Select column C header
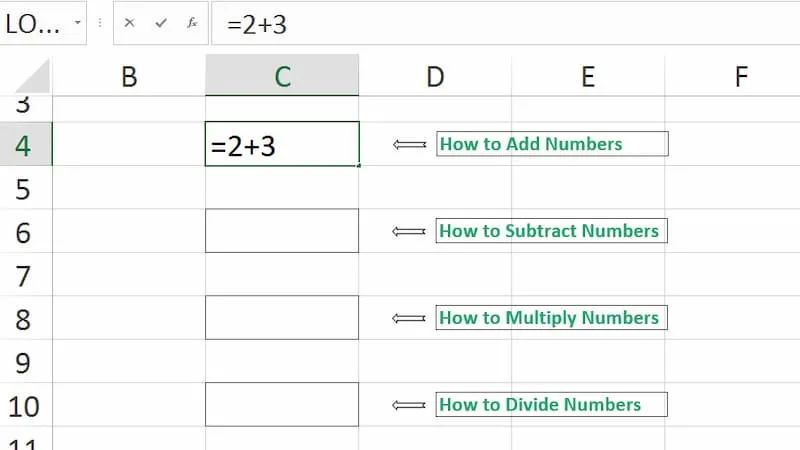This screenshot has width=800, height=450. tap(282, 76)
